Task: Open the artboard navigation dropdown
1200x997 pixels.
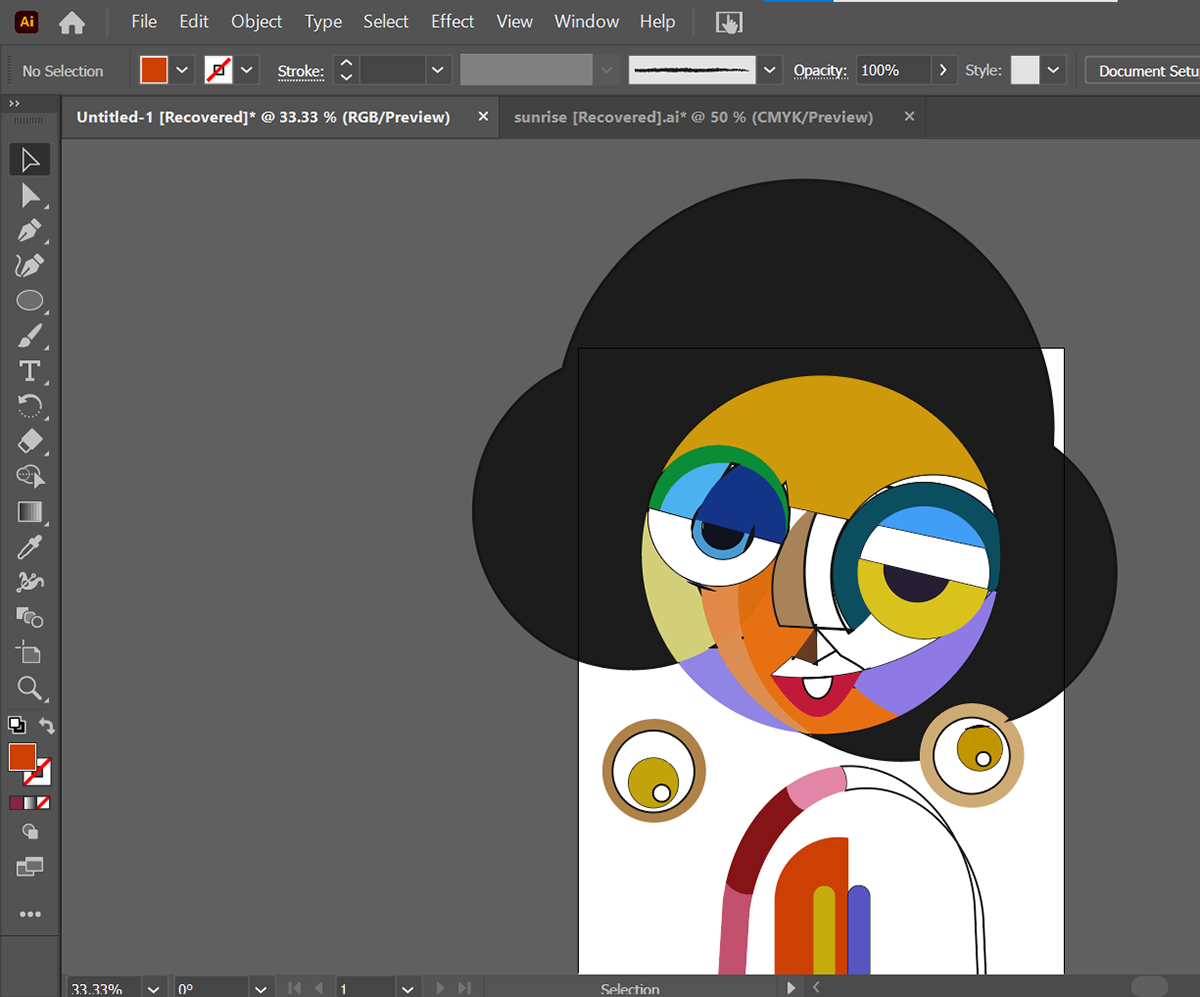Action: 407,988
